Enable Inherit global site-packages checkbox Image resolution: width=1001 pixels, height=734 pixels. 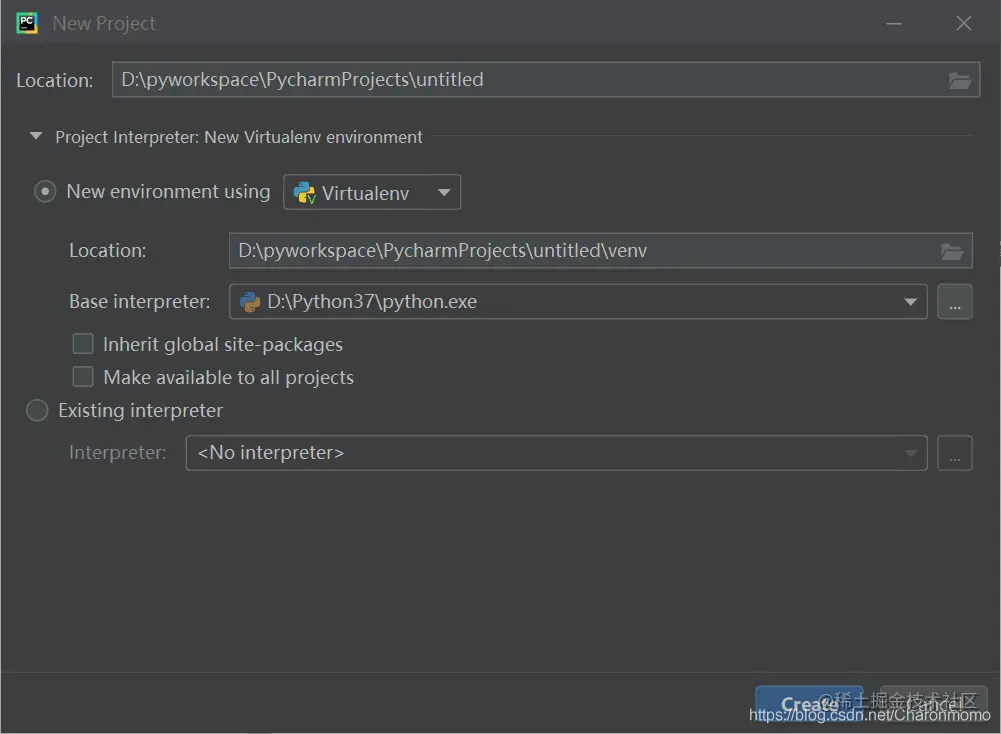point(83,344)
